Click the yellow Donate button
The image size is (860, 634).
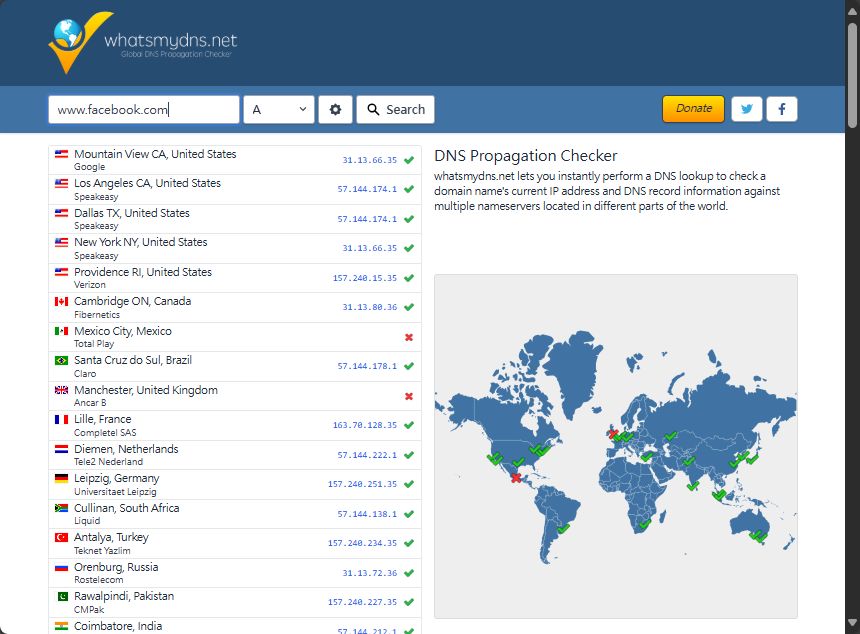(693, 109)
